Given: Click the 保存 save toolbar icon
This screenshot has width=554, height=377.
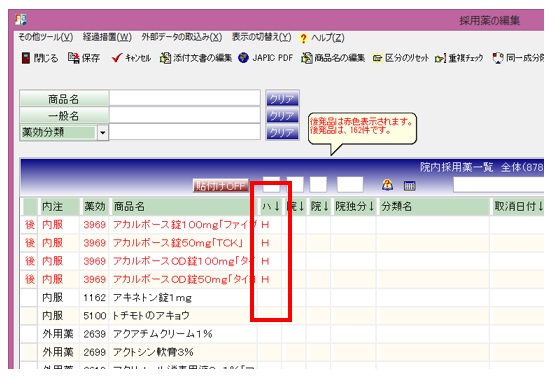Looking at the screenshot, I should (x=73, y=58).
